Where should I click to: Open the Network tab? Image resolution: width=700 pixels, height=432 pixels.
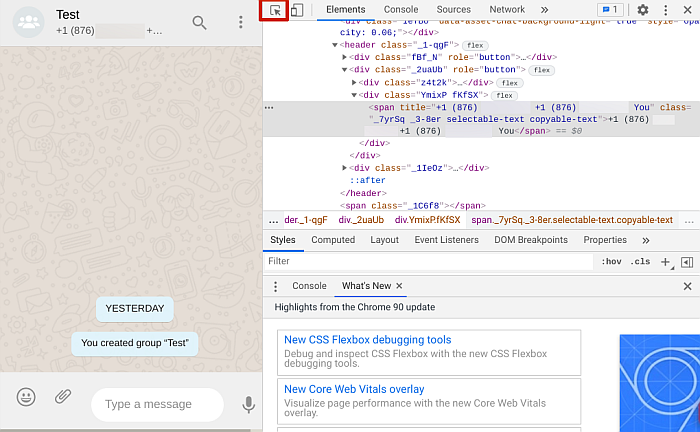click(507, 9)
